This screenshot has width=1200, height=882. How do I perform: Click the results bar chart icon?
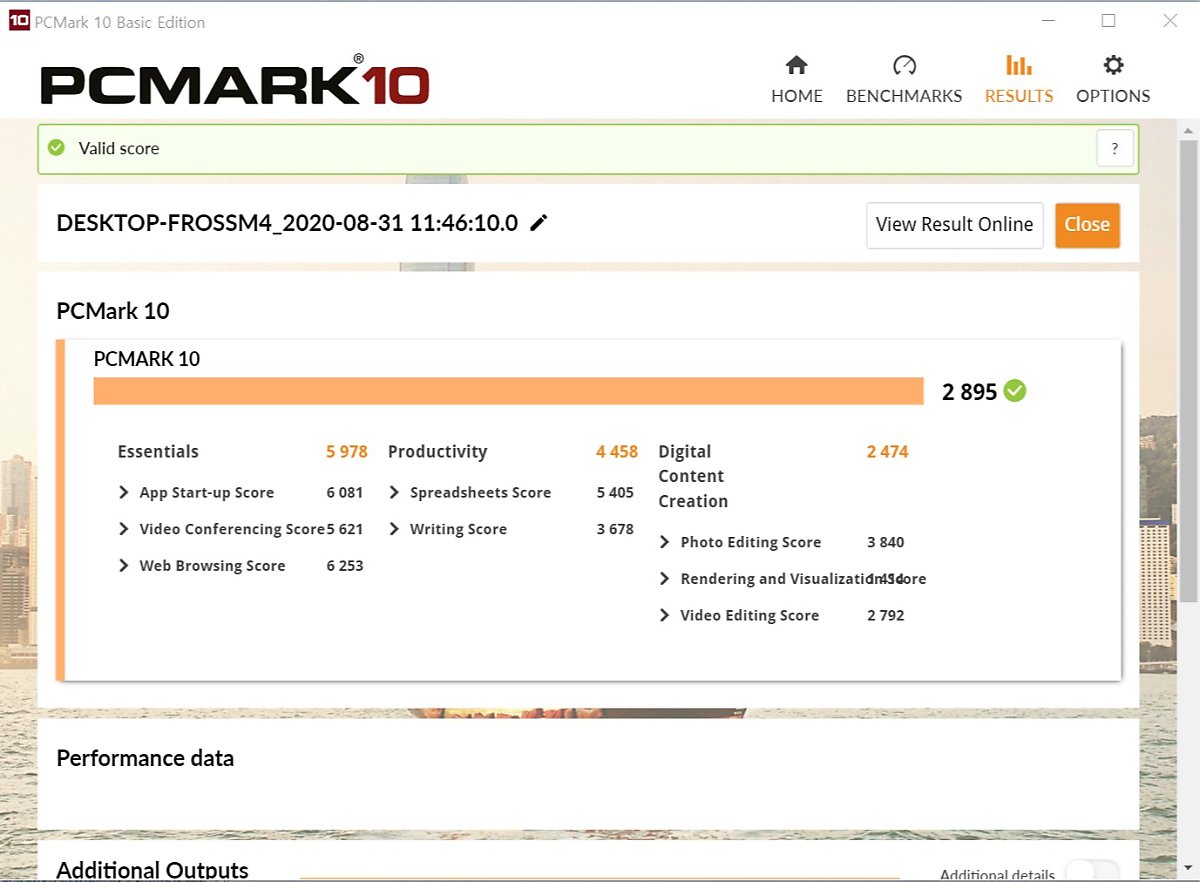pyautogui.click(x=1019, y=66)
